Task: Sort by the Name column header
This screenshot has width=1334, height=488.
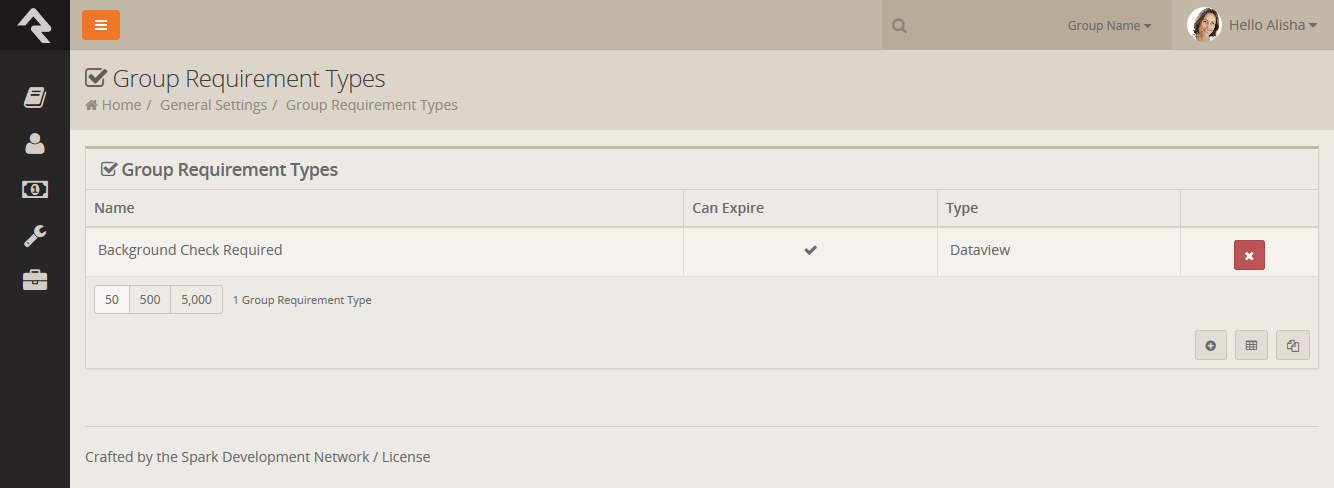Action: pyautogui.click(x=114, y=208)
